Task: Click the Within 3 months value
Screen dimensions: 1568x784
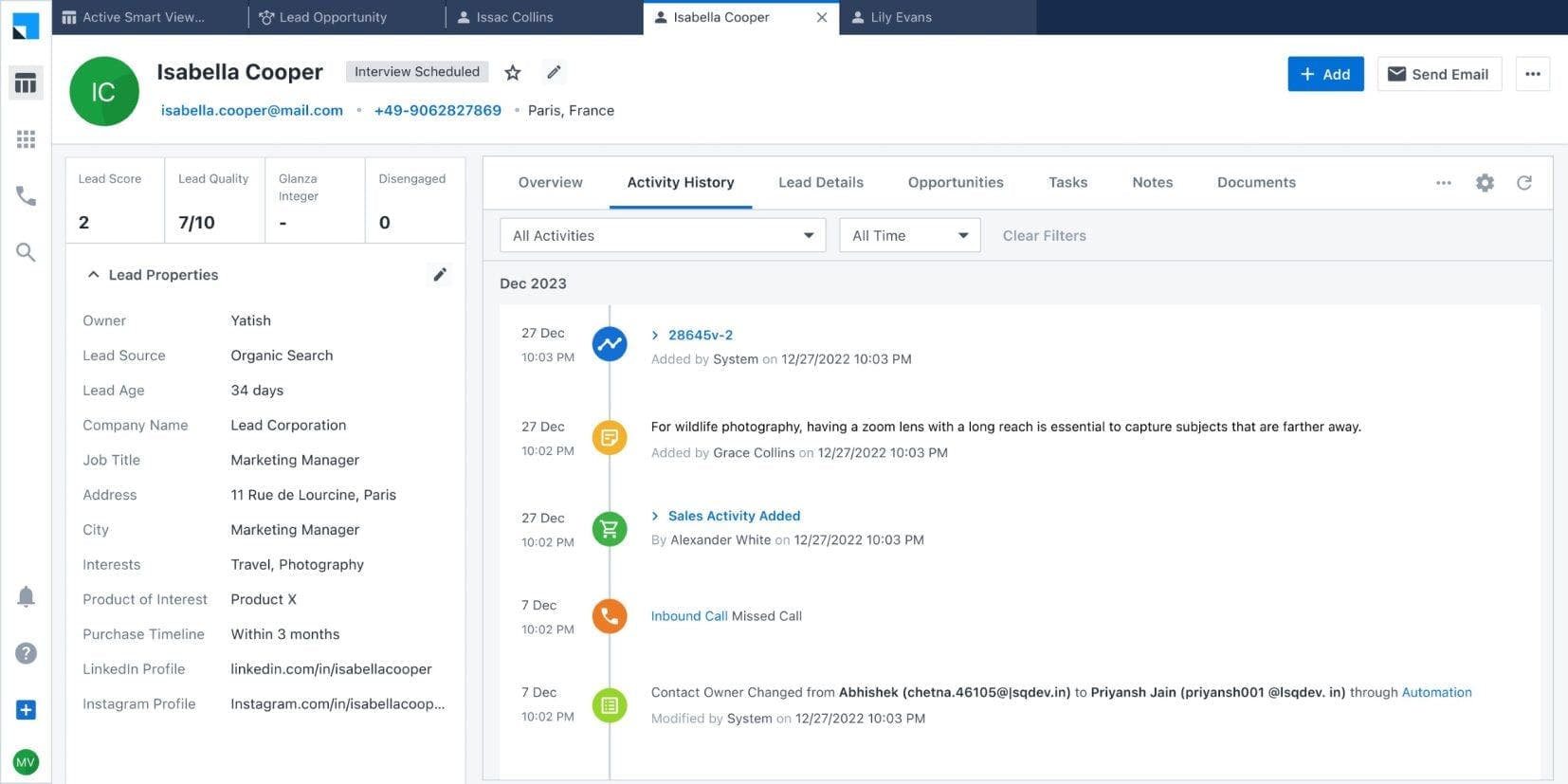Action: point(285,634)
